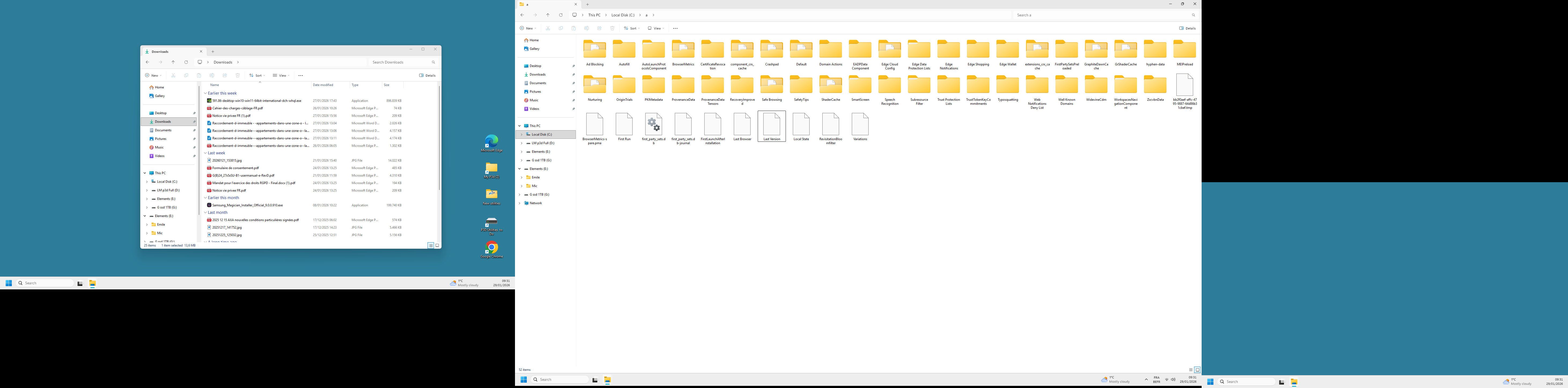
Task: Open View dropdown in Downloads window
Action: [281, 75]
